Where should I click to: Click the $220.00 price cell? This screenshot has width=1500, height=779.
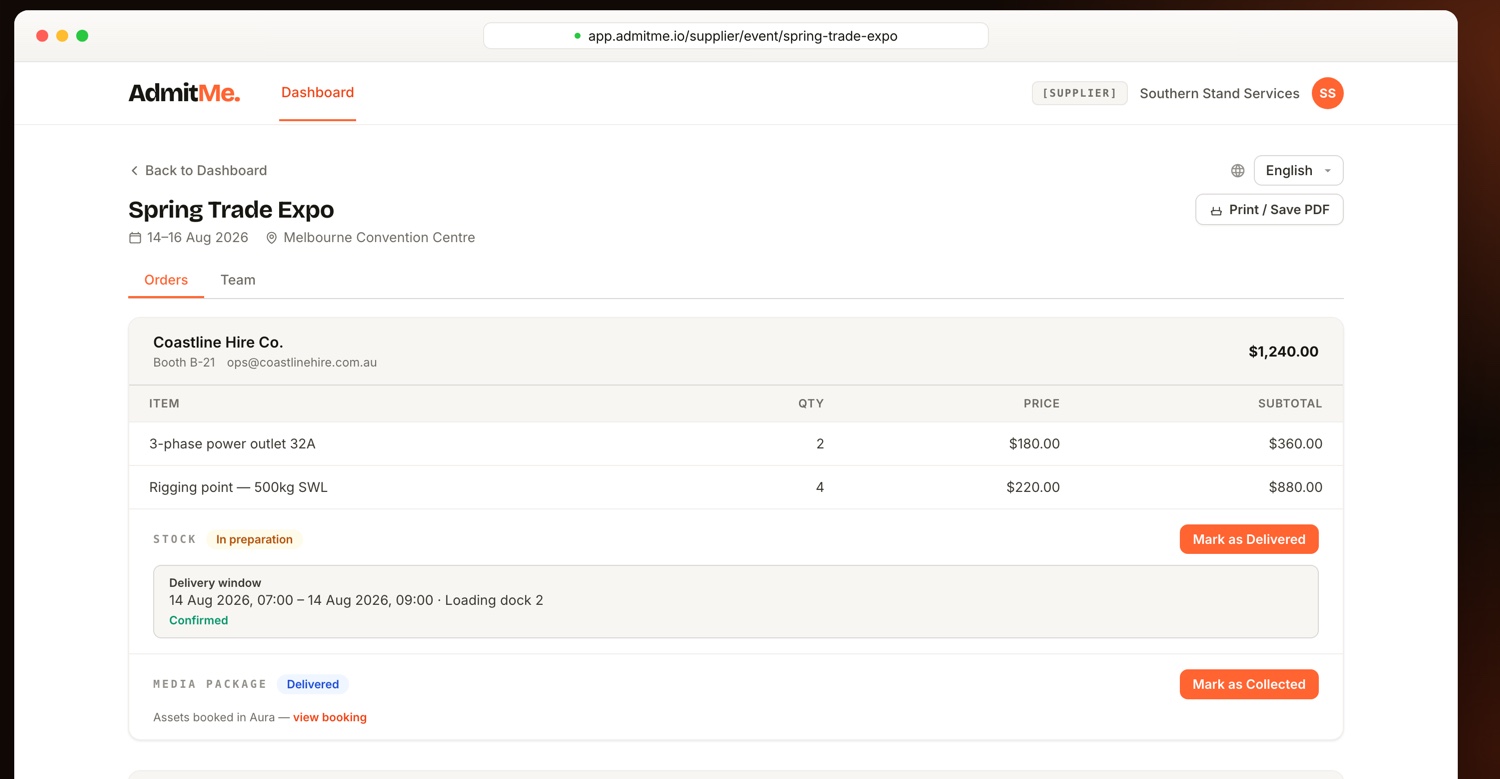click(1033, 488)
